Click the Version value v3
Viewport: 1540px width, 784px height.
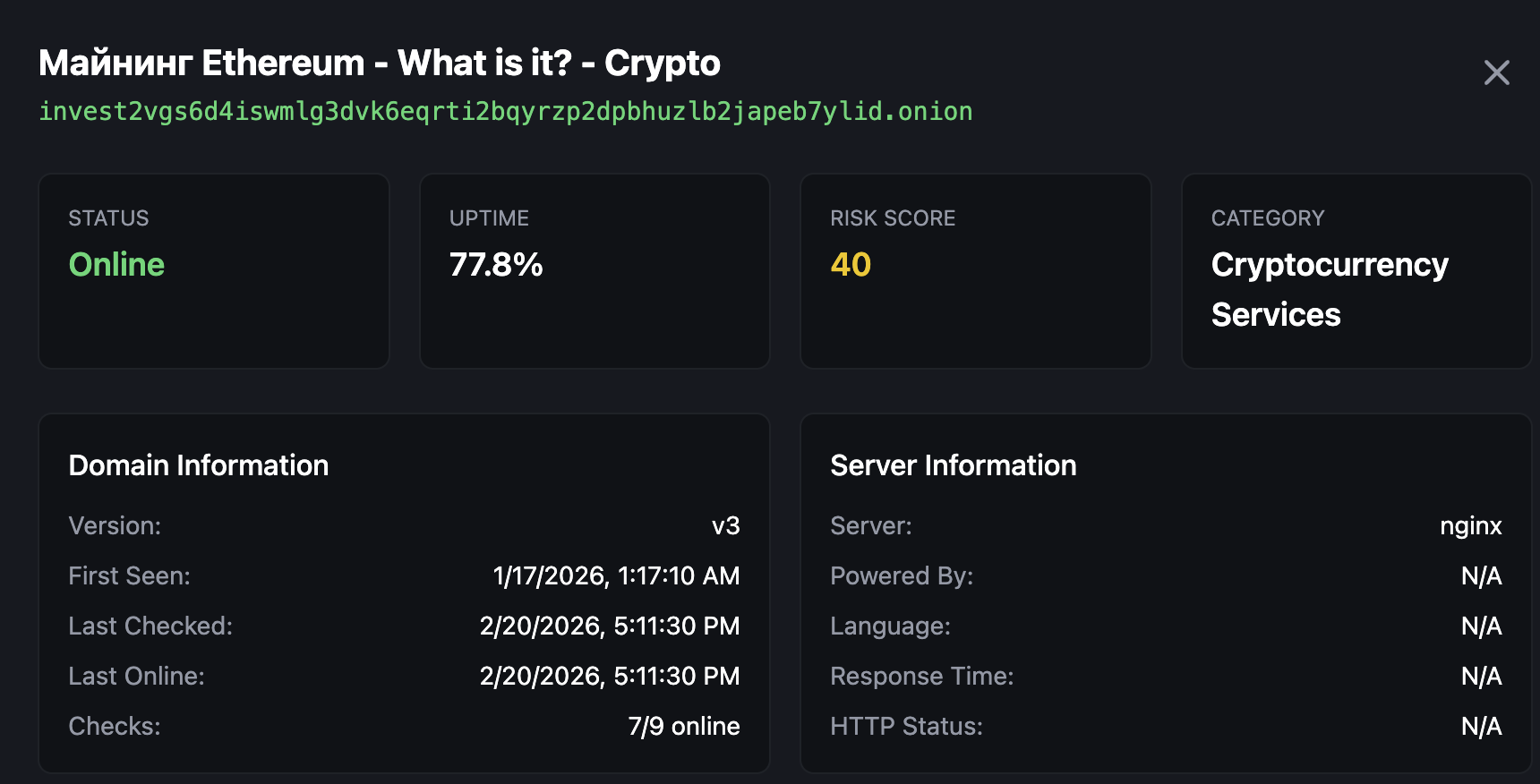point(726,525)
